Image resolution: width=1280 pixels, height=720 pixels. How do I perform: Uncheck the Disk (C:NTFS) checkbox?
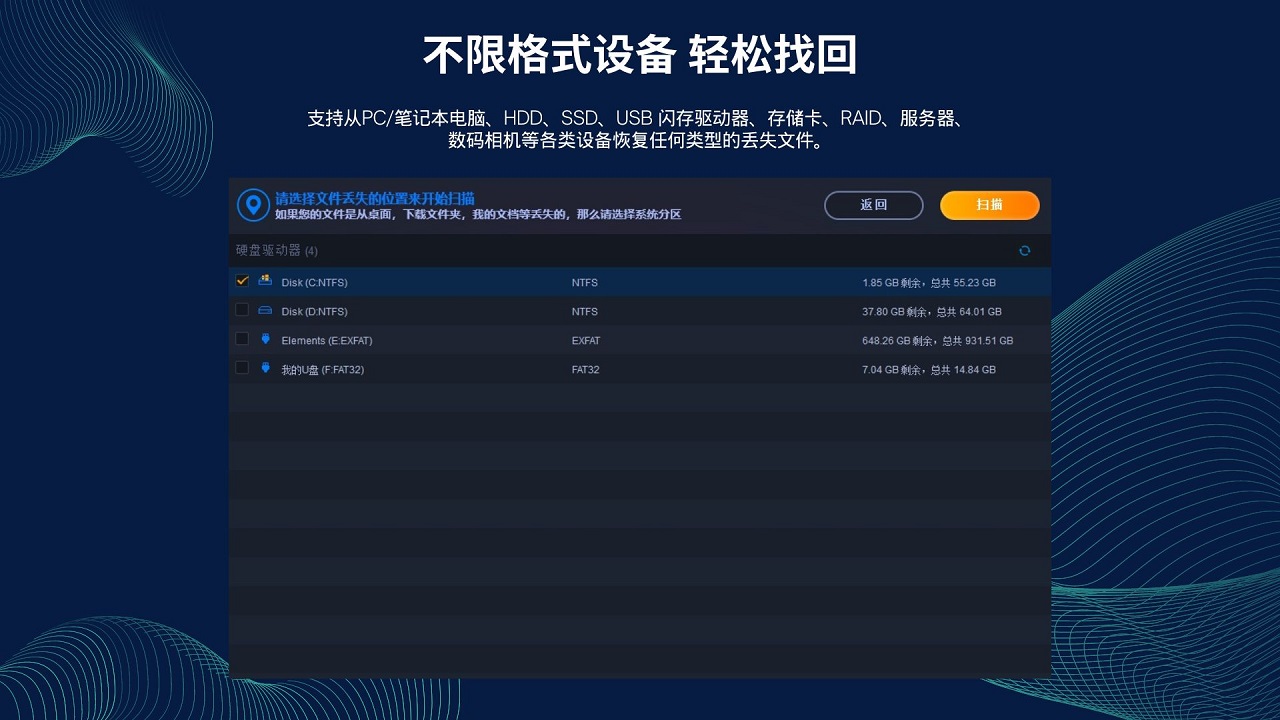click(241, 281)
